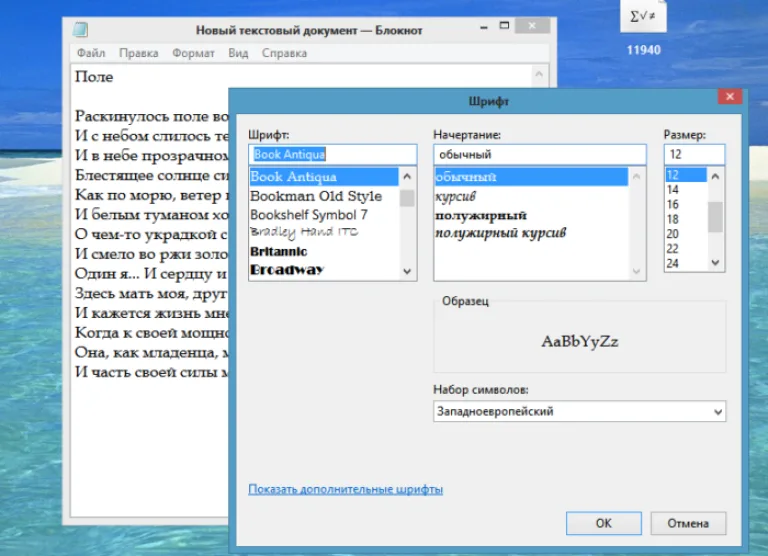Click the style list scroll-up arrow
Image resolution: width=768 pixels, height=556 pixels.
tap(637, 176)
